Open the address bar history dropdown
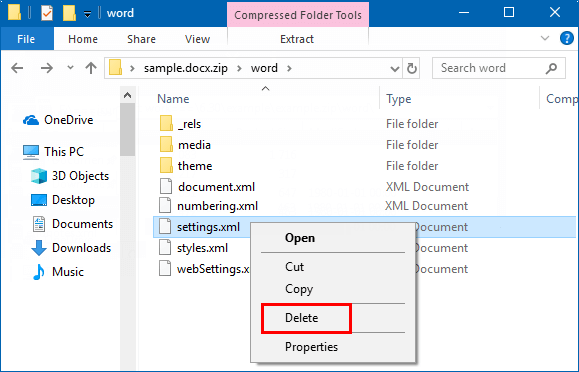579x372 pixels. (395, 69)
